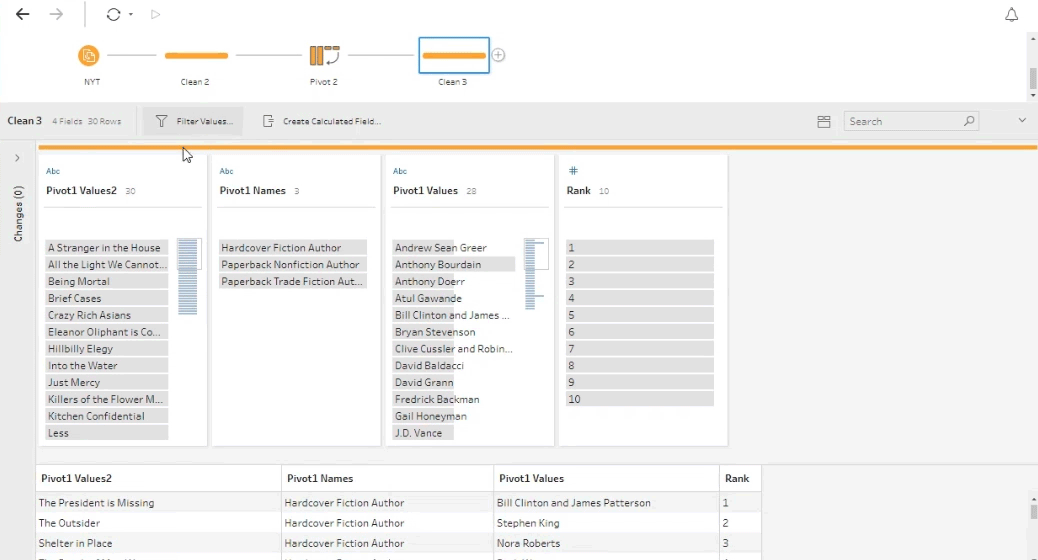Click the plus icon after Clean 3
Viewport: 1038px width, 560px height.
498,56
